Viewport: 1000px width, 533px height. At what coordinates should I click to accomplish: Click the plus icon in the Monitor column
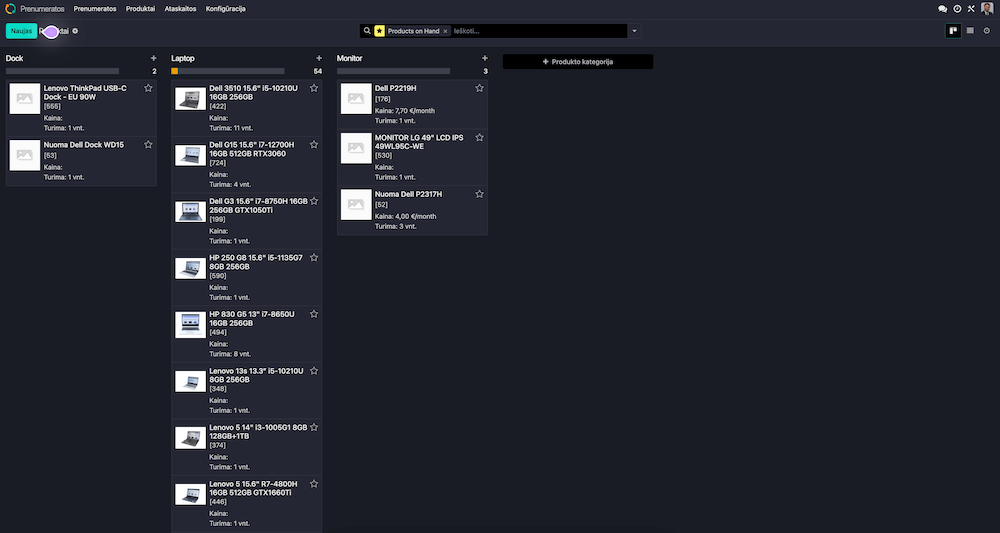(x=484, y=58)
